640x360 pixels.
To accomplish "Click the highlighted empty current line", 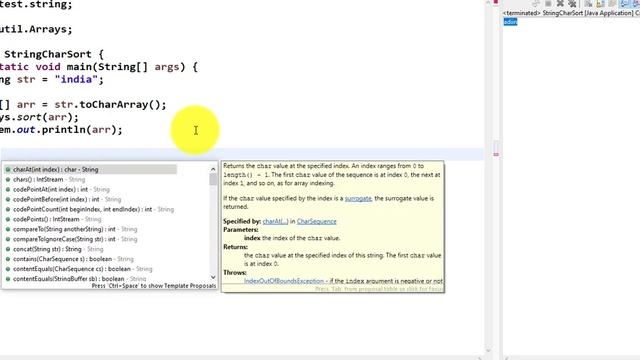I will point(242,154).
